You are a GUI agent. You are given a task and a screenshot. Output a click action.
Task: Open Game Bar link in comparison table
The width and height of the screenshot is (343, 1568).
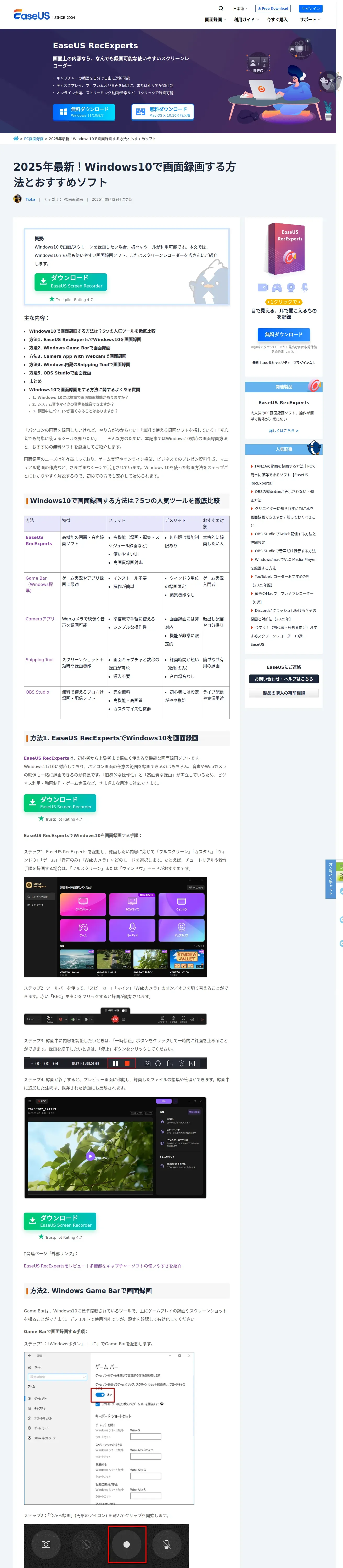point(40,584)
